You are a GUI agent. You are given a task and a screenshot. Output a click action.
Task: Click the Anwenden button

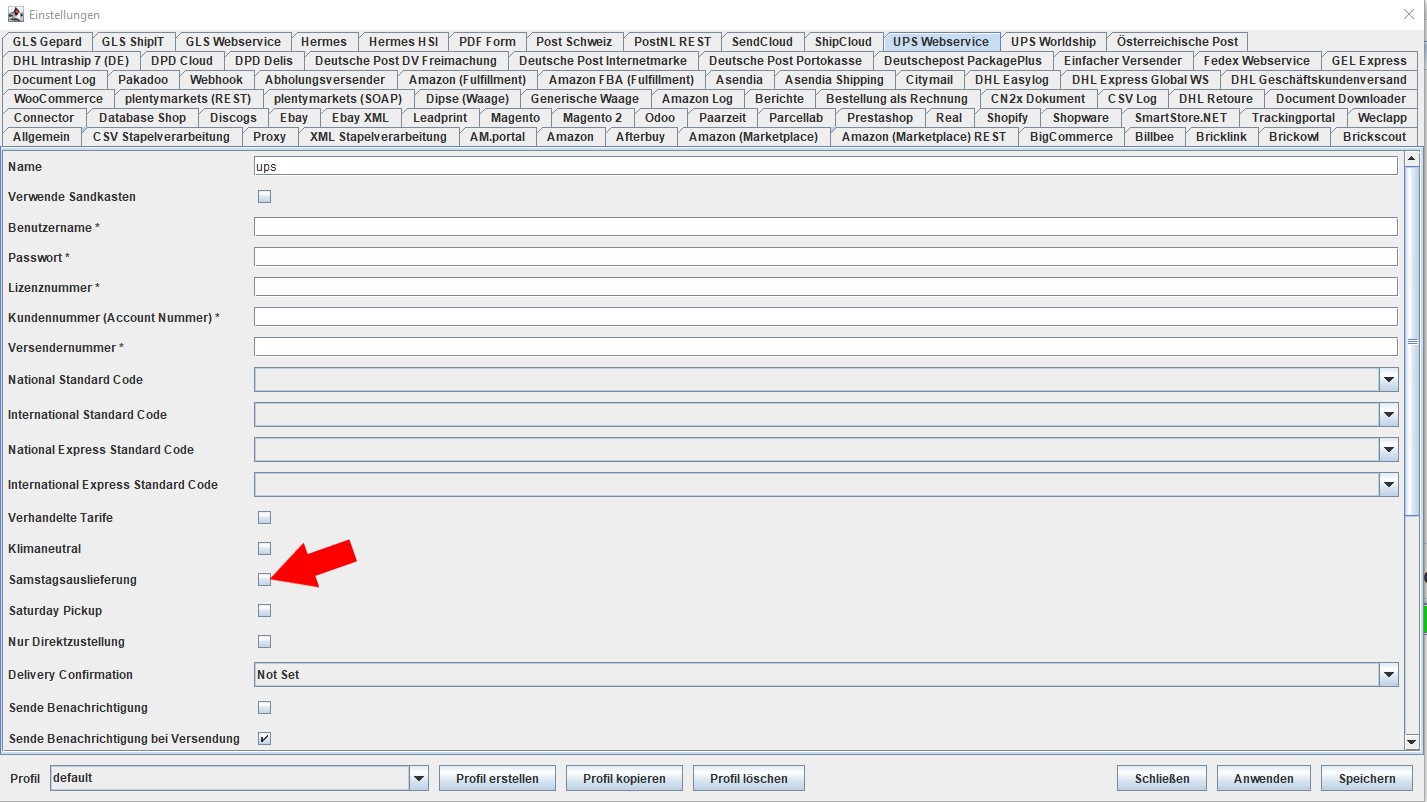1264,778
